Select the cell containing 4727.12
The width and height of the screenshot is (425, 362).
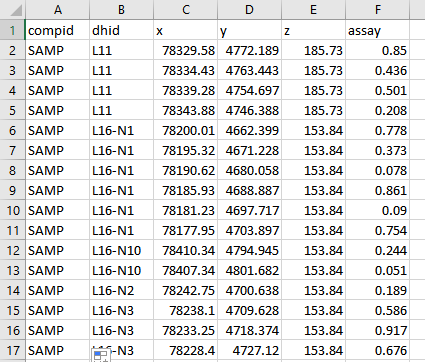pos(249,350)
